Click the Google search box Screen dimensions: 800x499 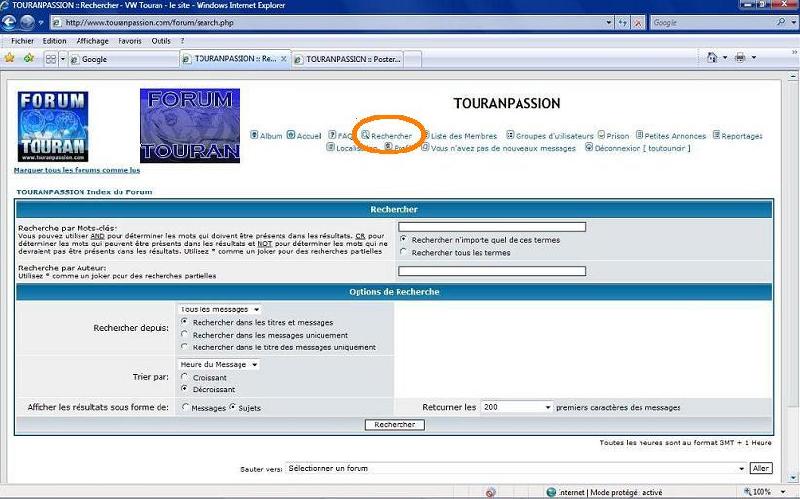[712, 22]
